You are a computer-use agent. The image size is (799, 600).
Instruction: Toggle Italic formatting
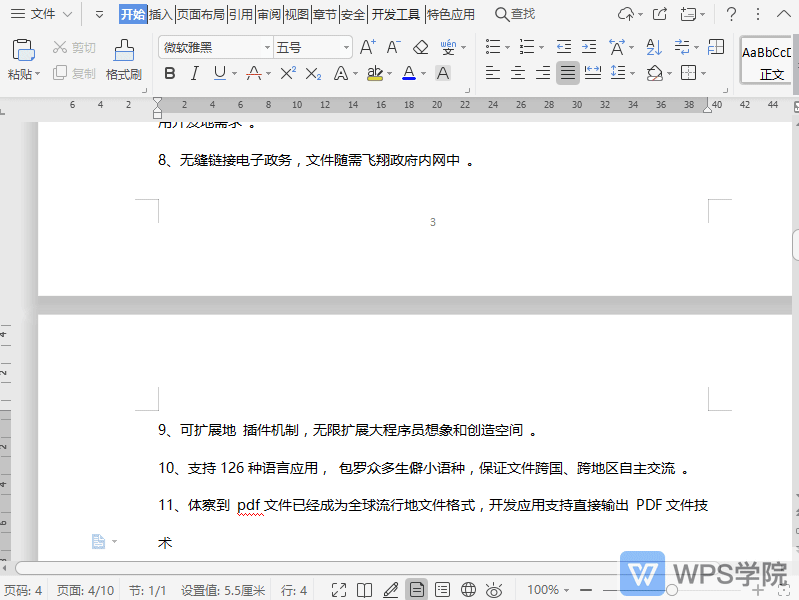point(194,73)
